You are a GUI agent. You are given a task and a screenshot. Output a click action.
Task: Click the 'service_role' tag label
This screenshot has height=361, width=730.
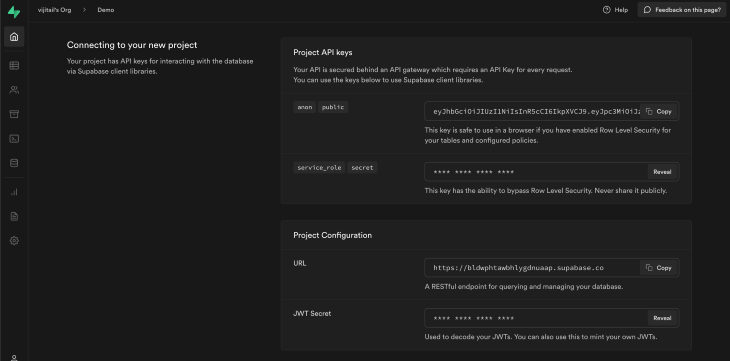[319, 168]
